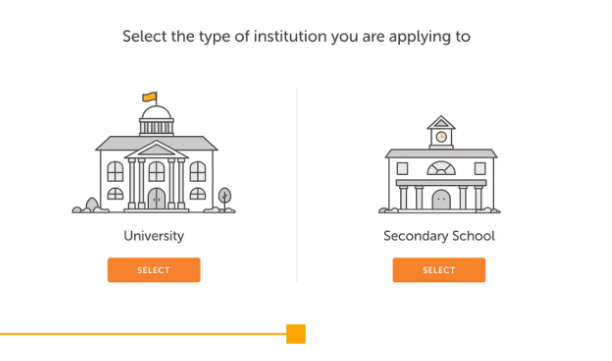Choose Secondary School with its SELECT button
Viewport: 612px width, 361px height.
439,270
